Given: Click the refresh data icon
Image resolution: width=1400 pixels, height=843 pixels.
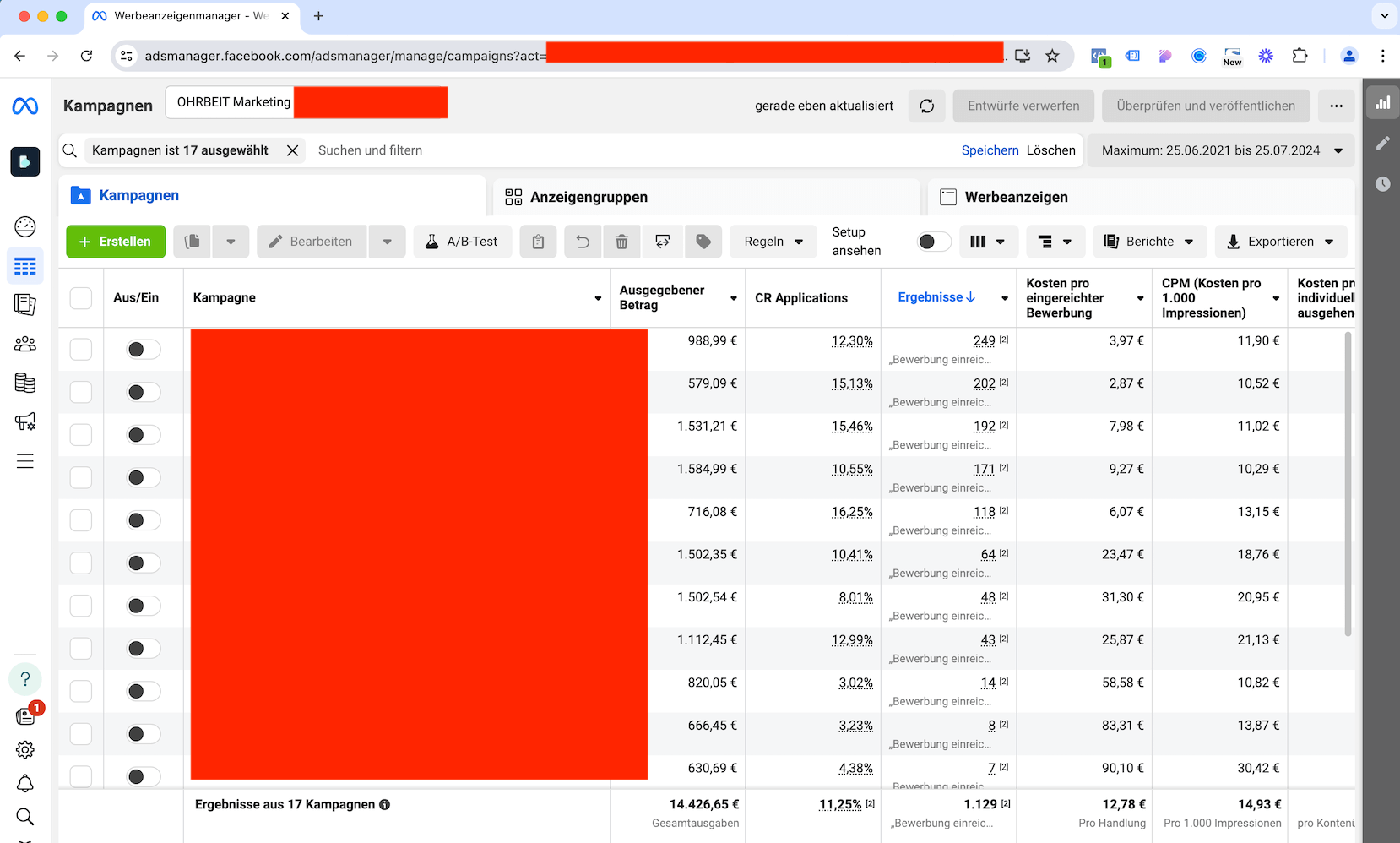Looking at the screenshot, I should pos(926,106).
